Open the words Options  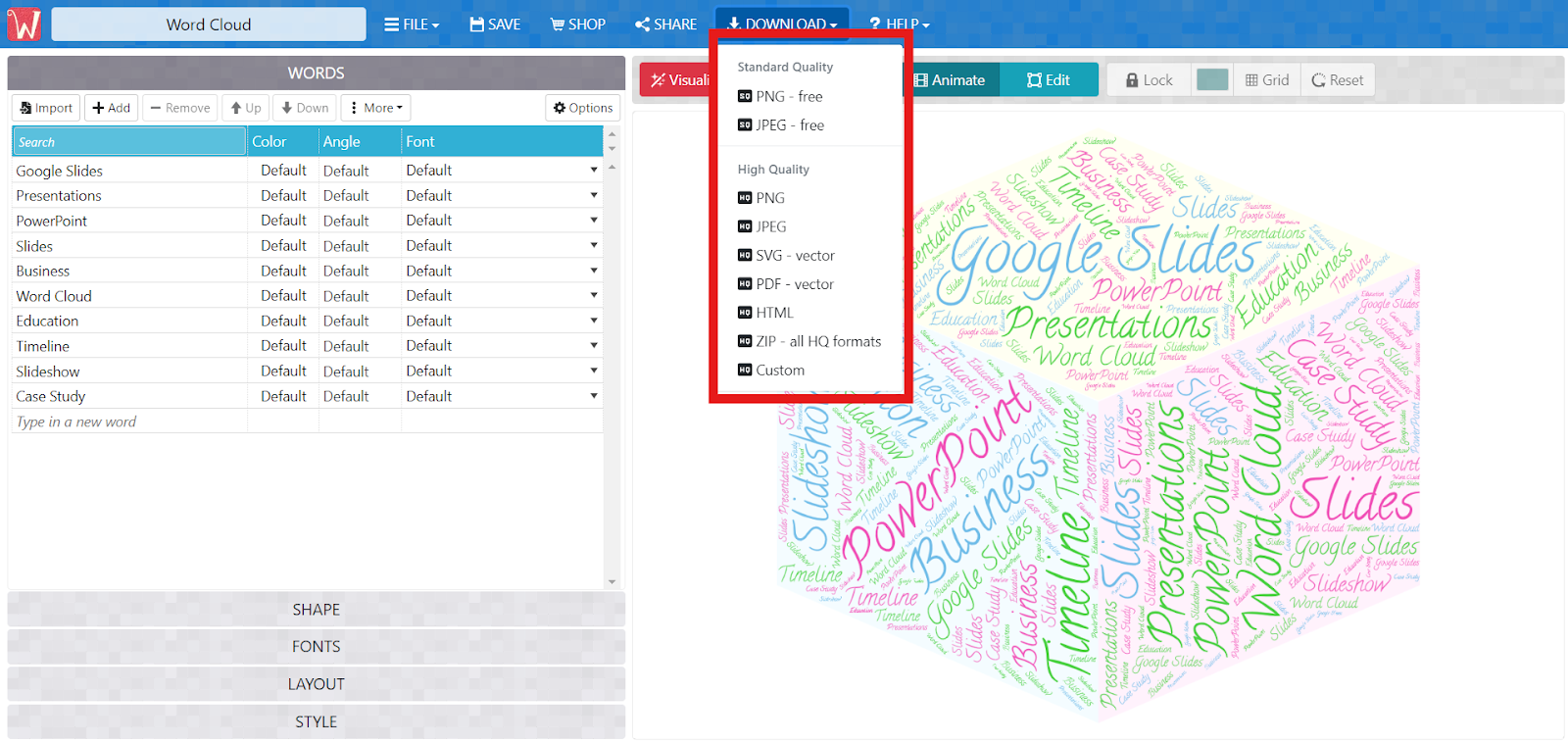click(x=583, y=108)
